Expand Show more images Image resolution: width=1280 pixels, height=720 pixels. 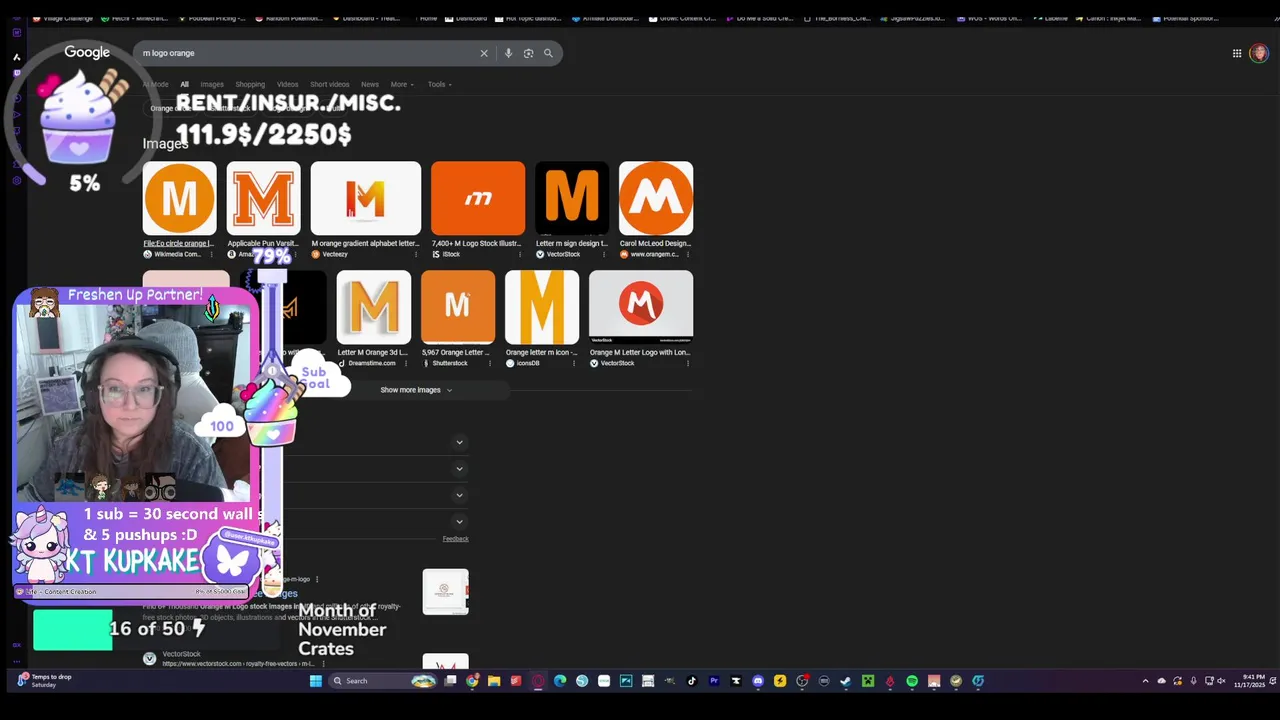pyautogui.click(x=416, y=390)
